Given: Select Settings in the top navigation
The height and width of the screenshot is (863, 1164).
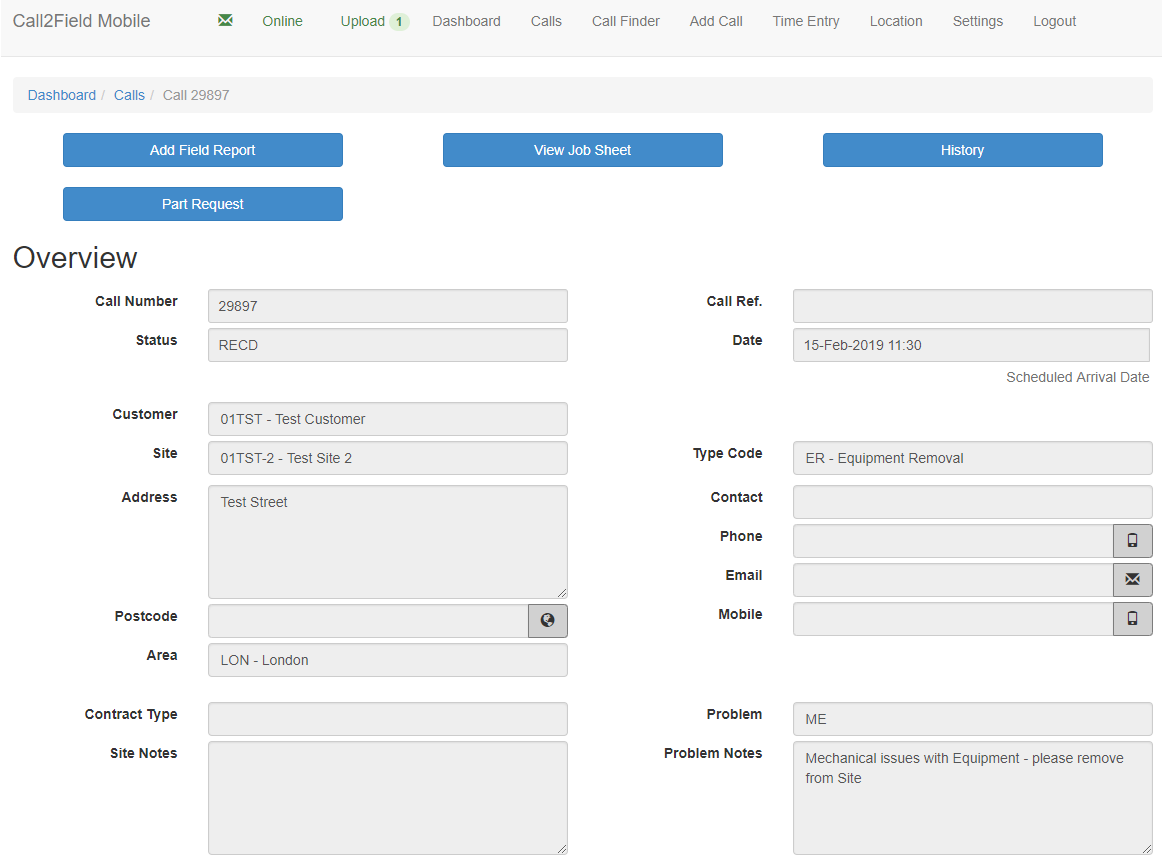Looking at the screenshot, I should [977, 21].
